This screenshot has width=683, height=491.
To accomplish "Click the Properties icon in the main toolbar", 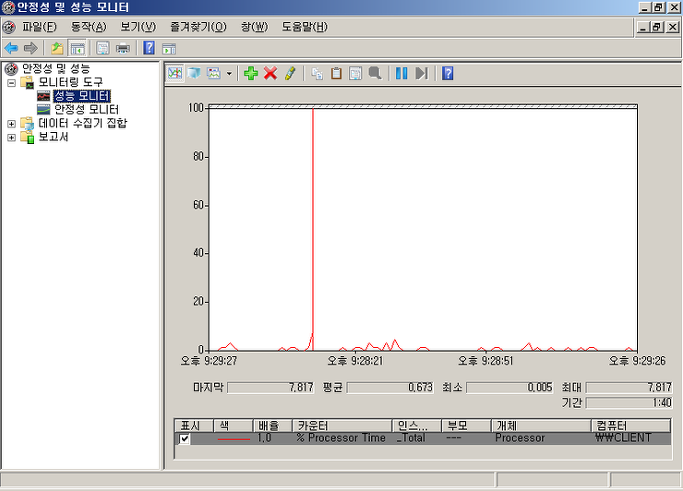I will click(x=103, y=48).
